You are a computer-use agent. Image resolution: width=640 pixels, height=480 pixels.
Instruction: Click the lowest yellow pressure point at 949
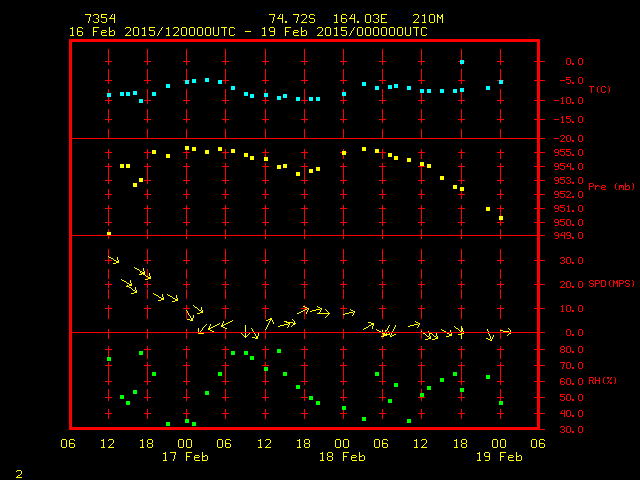coord(108,234)
